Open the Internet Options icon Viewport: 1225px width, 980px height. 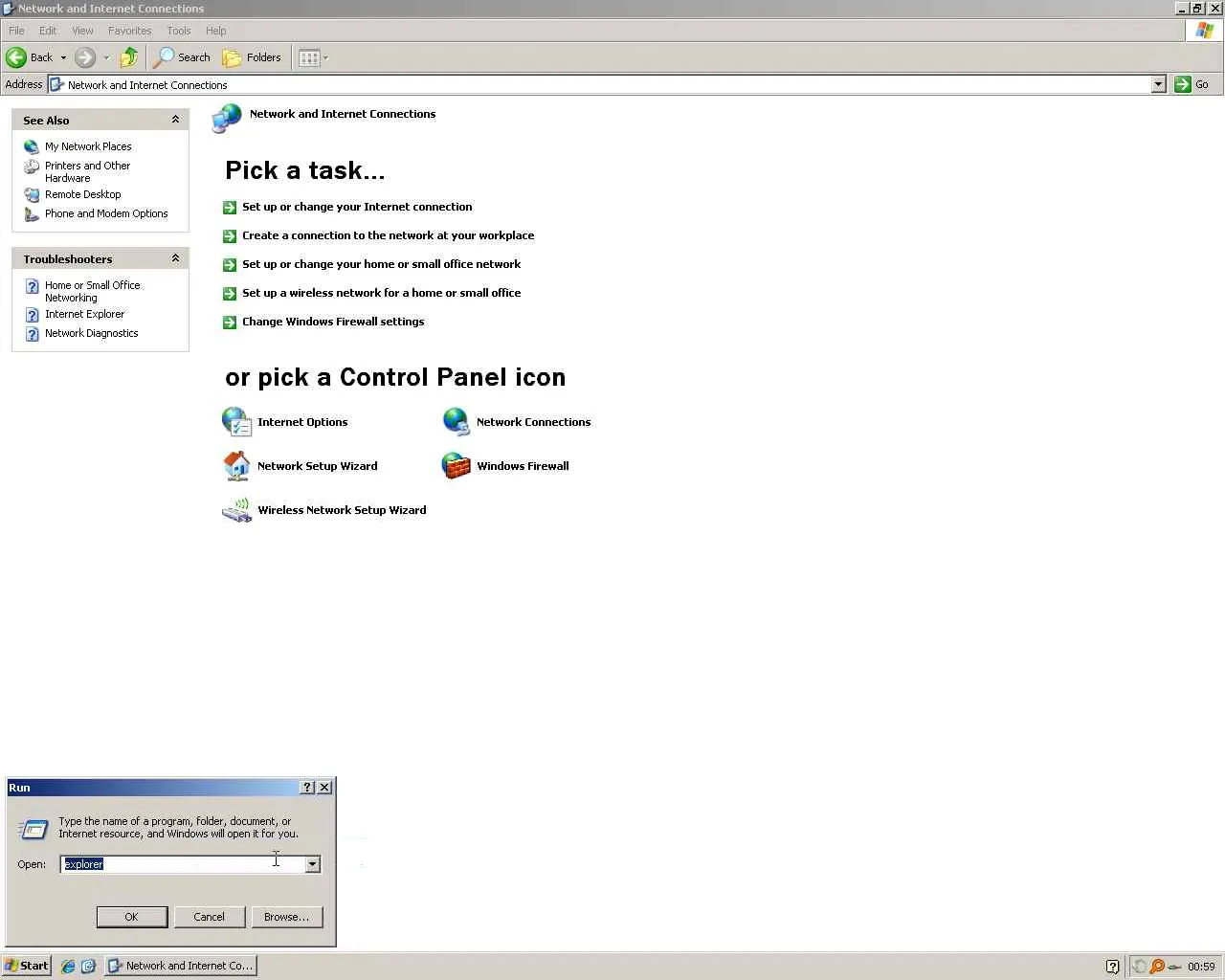[x=285, y=422]
